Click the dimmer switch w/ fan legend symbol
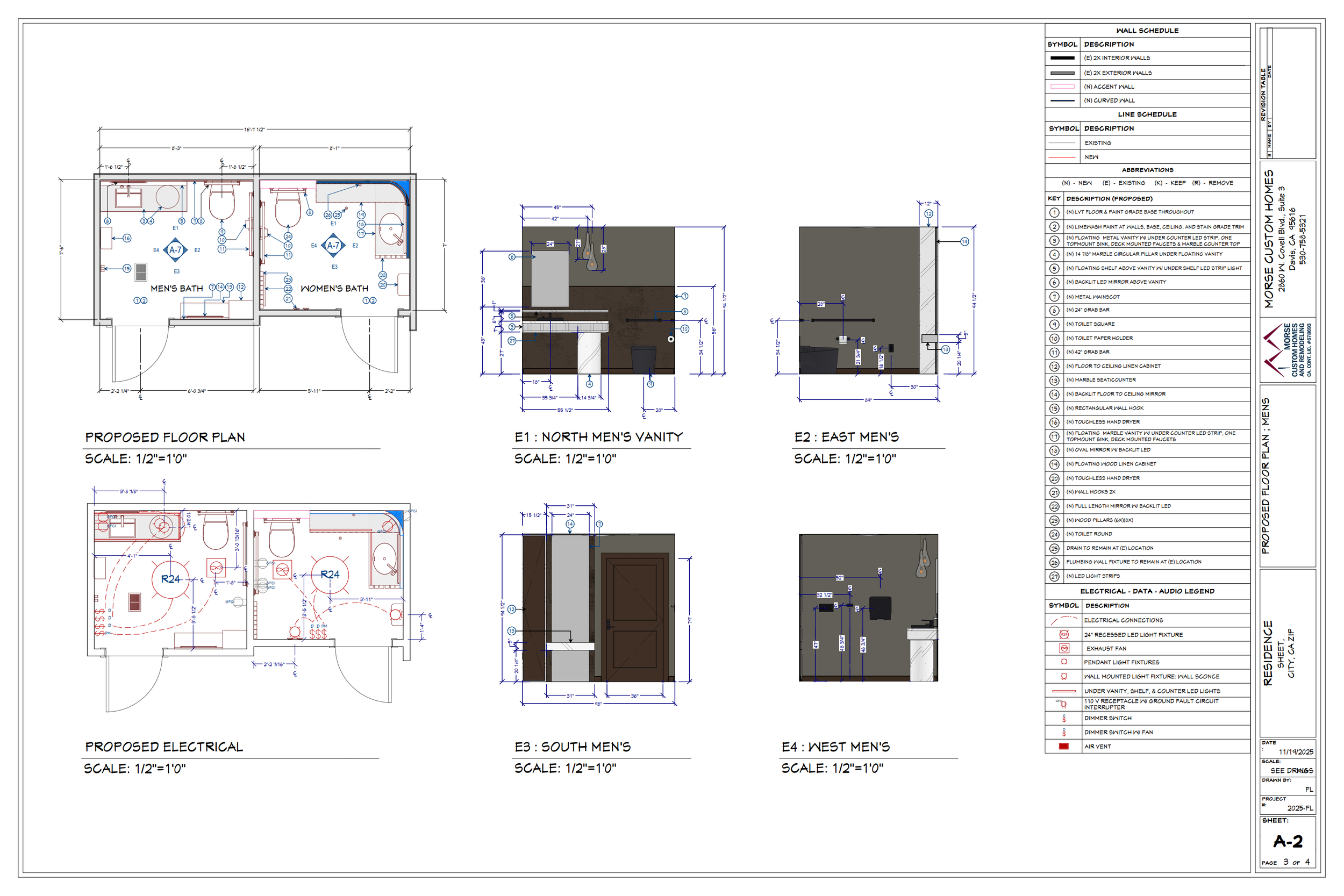1344x896 pixels. point(1063,732)
